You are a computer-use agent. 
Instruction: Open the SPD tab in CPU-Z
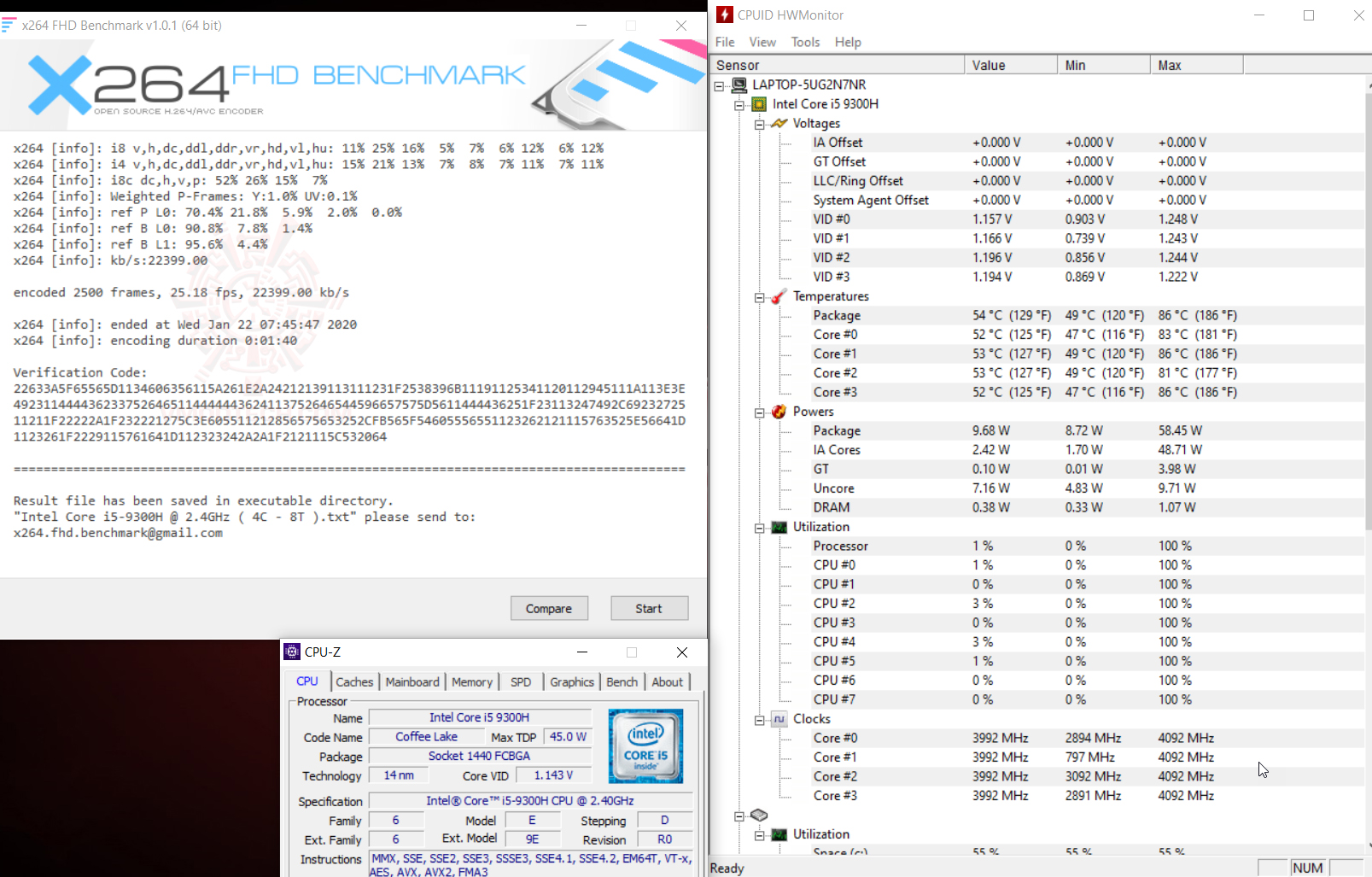click(521, 681)
